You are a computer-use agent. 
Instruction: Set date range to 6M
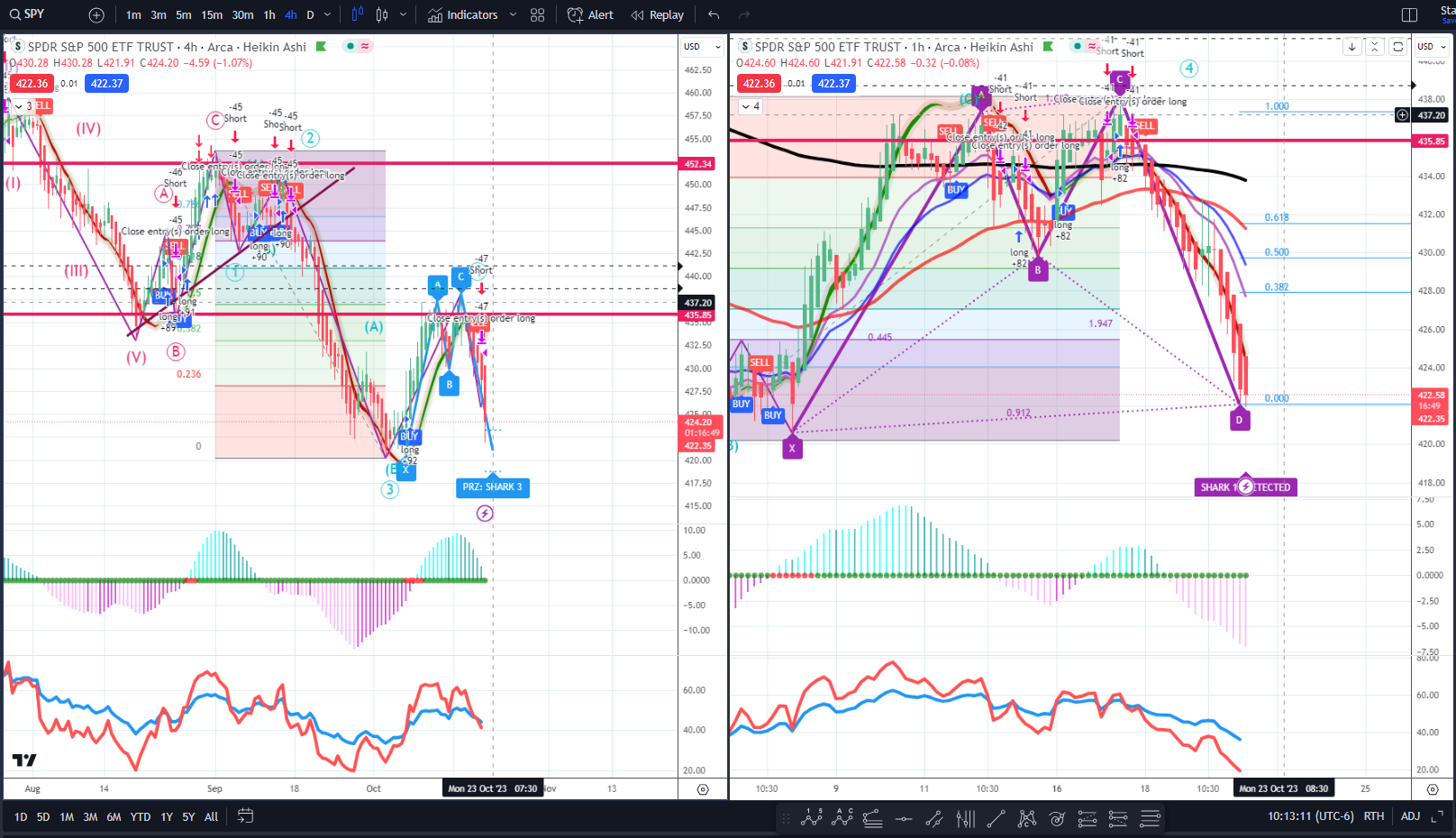(114, 816)
